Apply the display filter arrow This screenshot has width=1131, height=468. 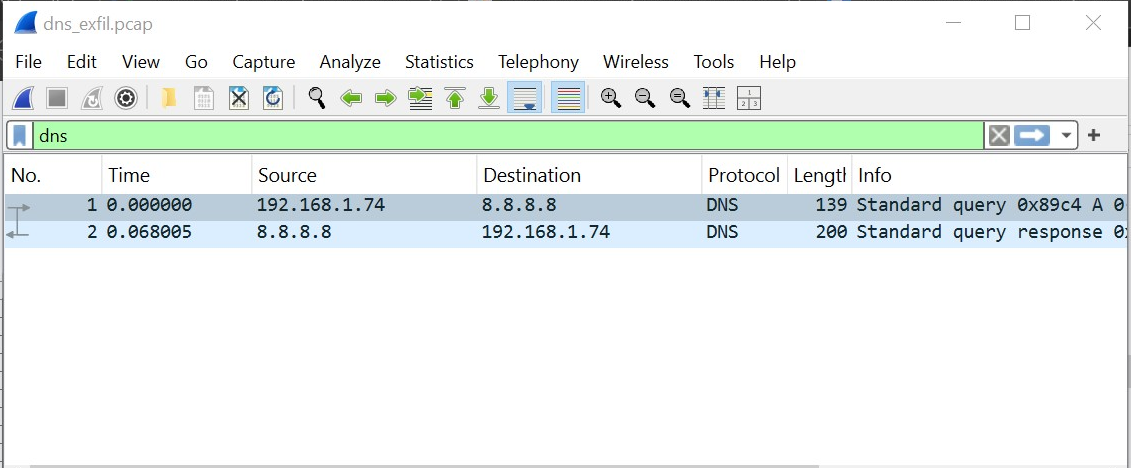[x=1031, y=136]
